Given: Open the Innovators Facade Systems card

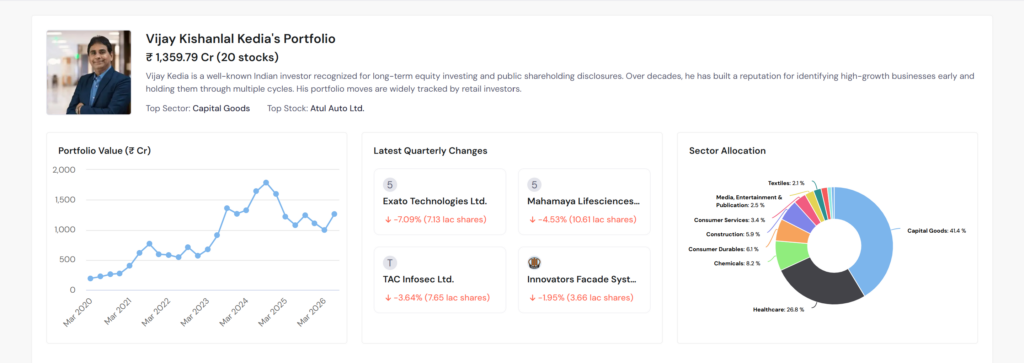Looking at the screenshot, I should [x=584, y=279].
